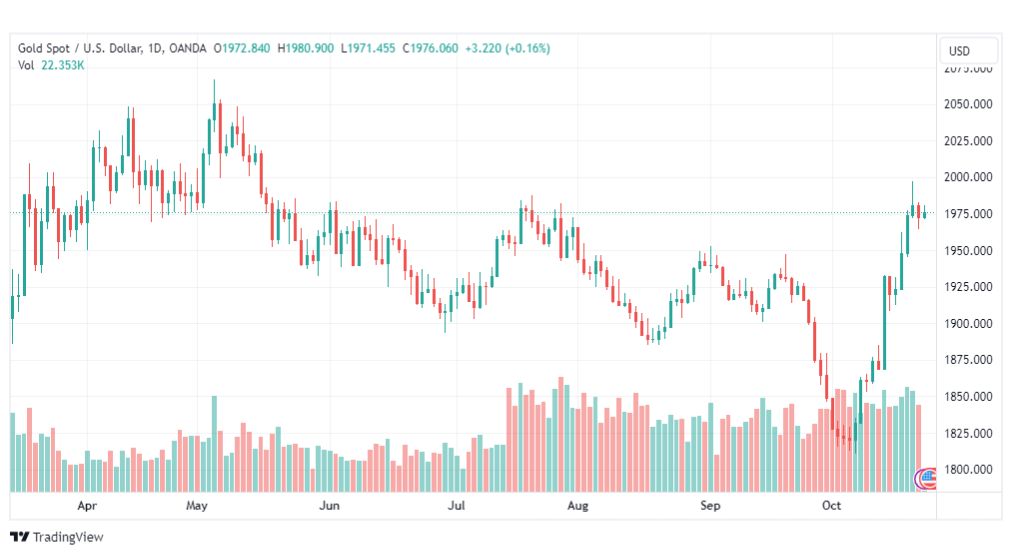Click the 1900.000 price scale label
This screenshot has width=1012, height=555.
(x=968, y=323)
